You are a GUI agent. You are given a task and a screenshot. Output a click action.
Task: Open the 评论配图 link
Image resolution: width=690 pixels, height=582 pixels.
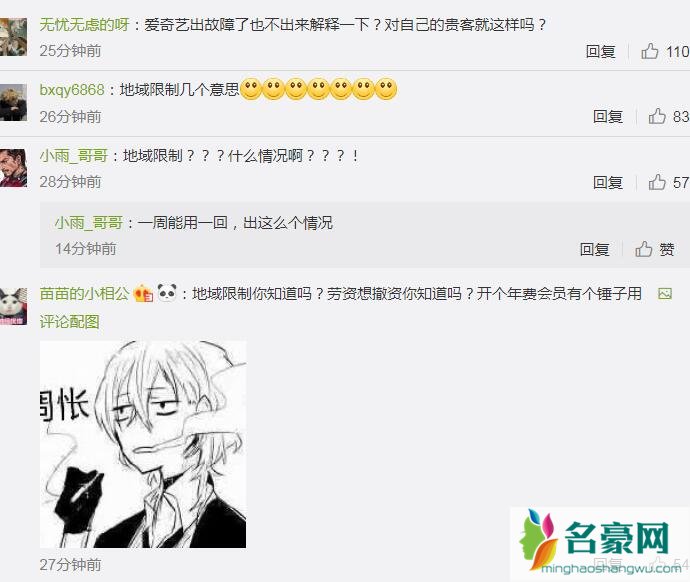(x=70, y=322)
